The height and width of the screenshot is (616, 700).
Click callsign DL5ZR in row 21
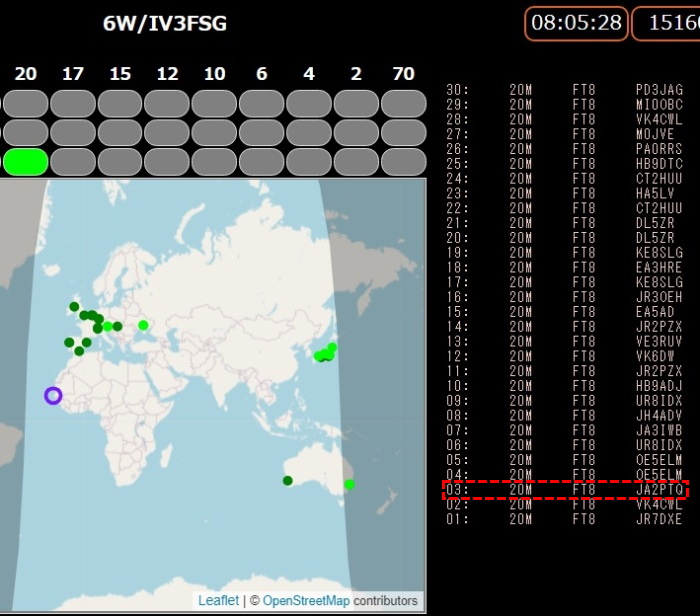point(655,223)
